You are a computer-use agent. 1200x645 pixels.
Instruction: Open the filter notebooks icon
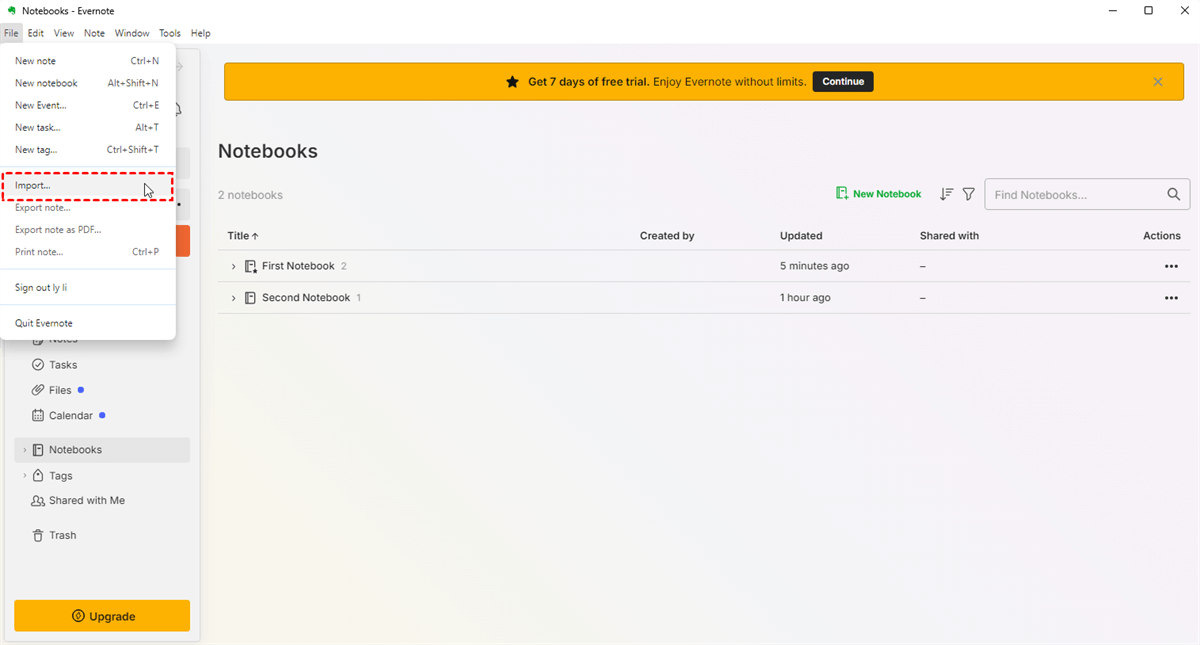point(968,194)
